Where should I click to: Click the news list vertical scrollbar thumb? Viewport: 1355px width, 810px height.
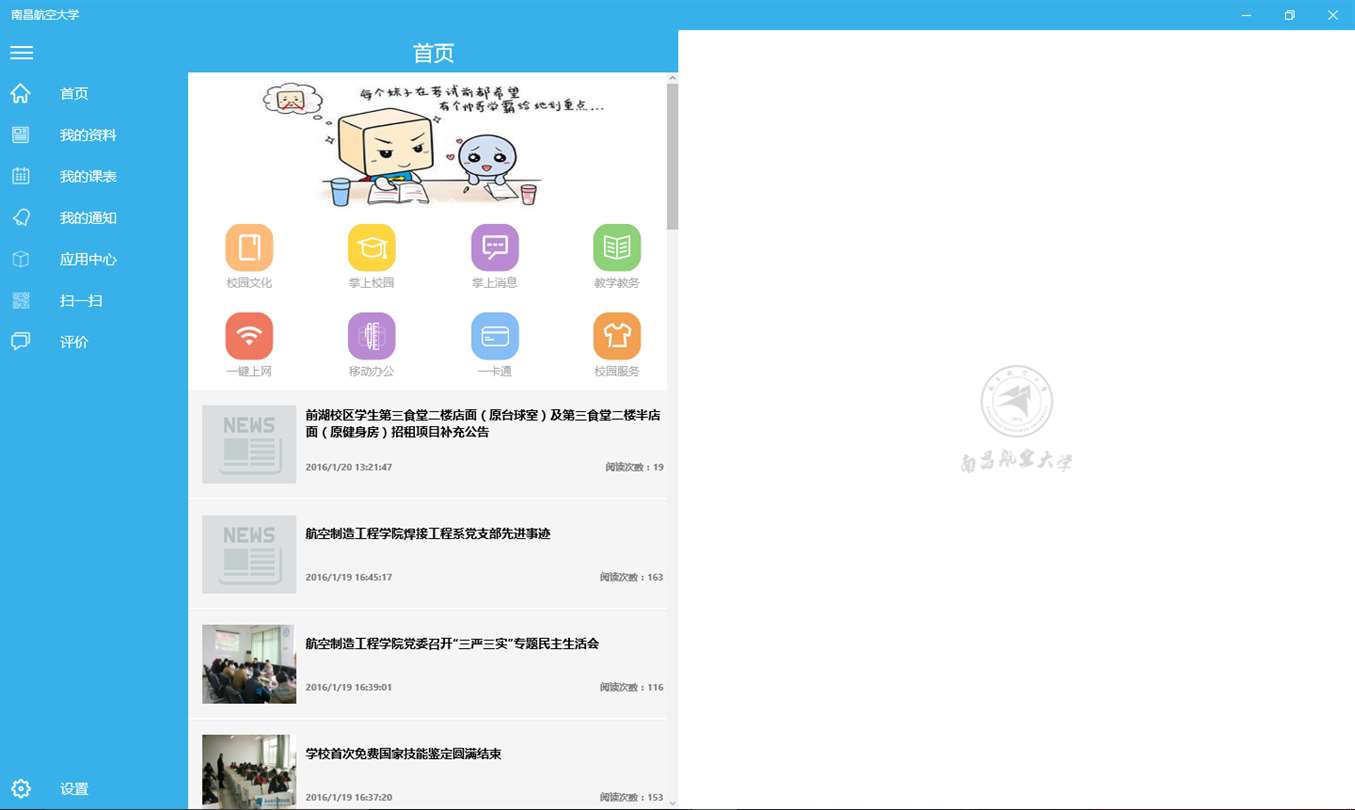(x=672, y=156)
